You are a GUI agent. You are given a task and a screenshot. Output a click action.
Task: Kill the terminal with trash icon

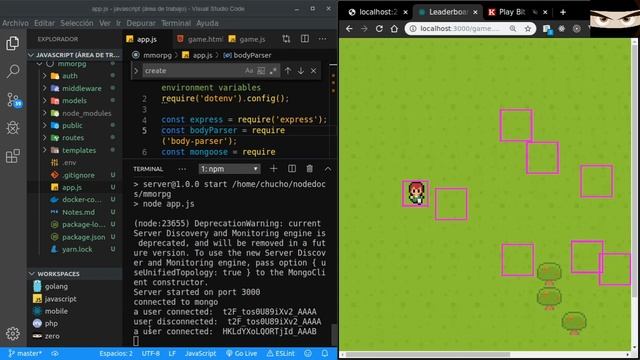pos(309,169)
